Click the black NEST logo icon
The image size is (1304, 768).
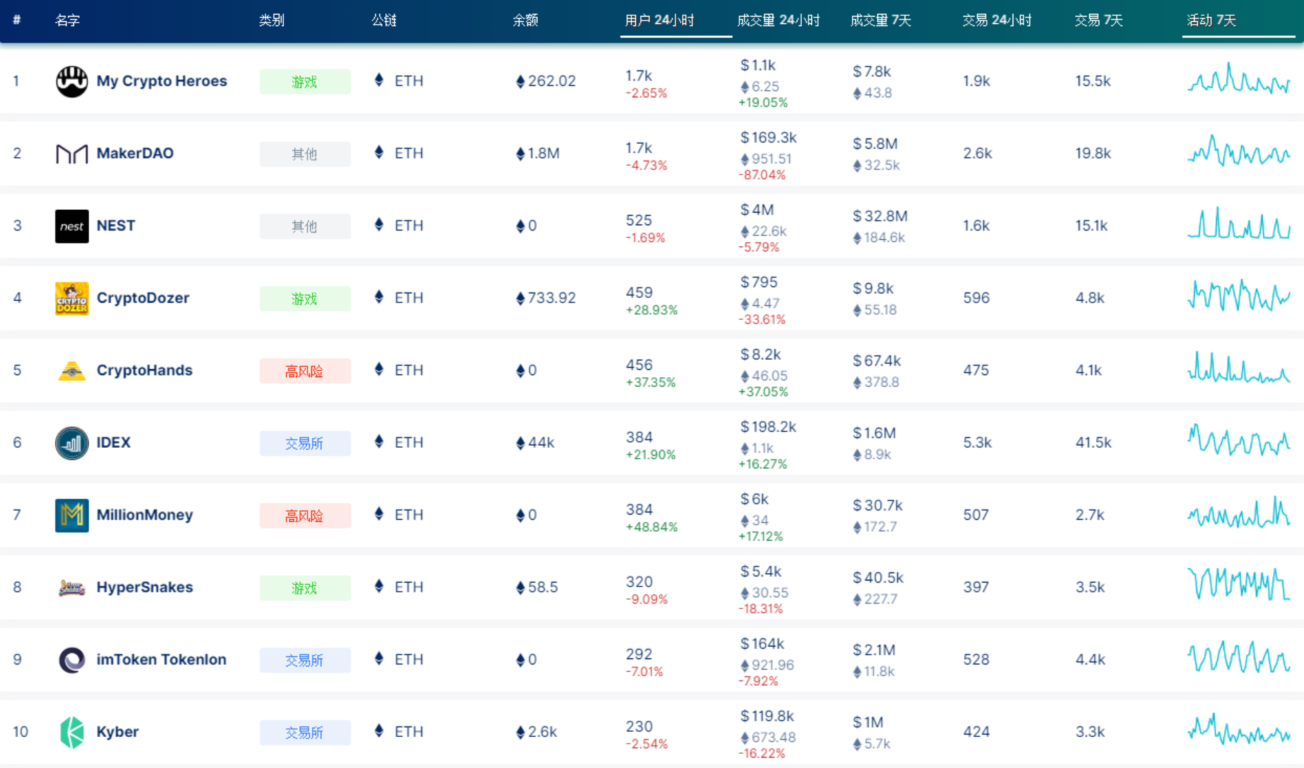72,226
